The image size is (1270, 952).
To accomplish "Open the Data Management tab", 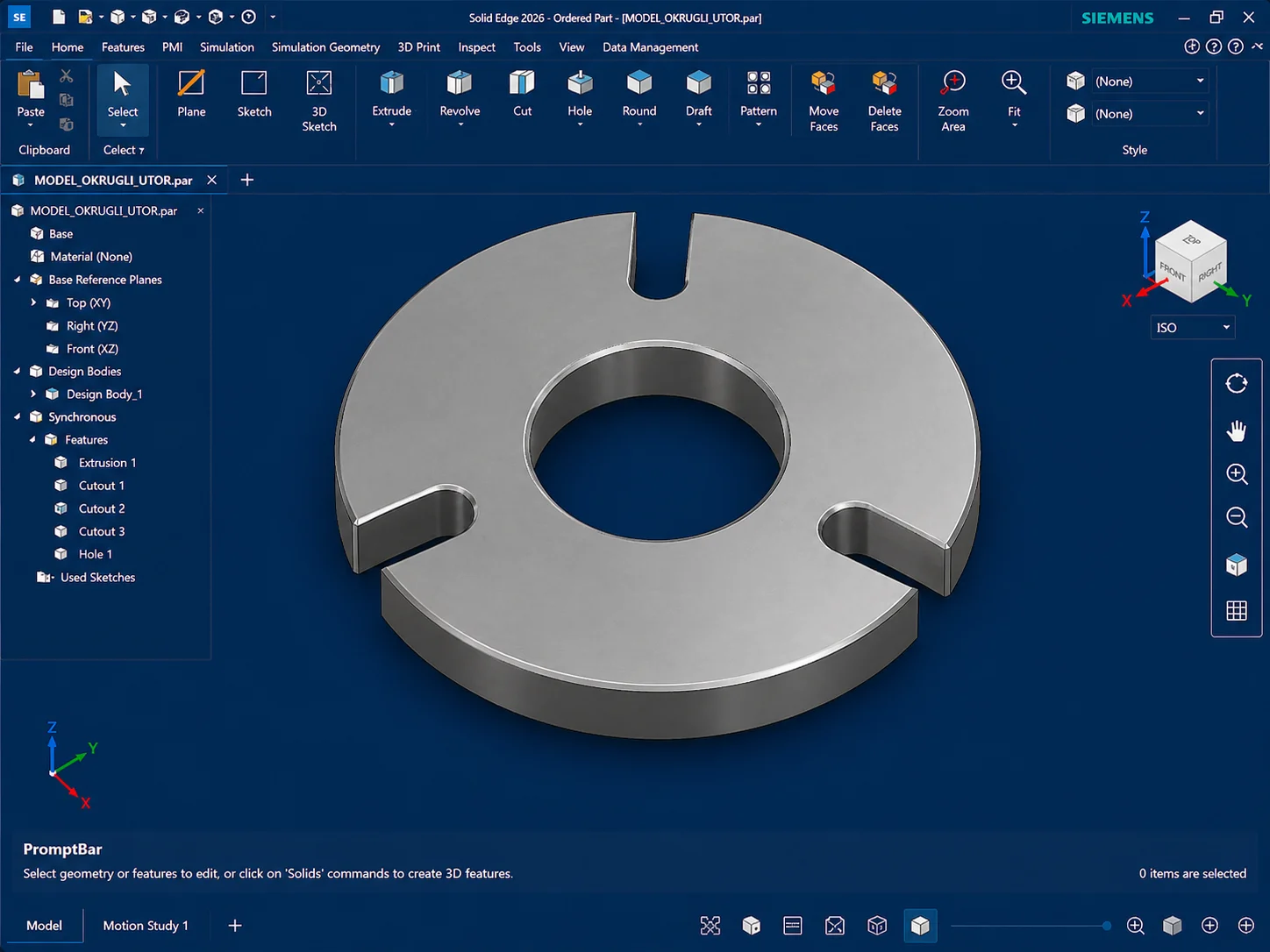I will pyautogui.click(x=650, y=47).
